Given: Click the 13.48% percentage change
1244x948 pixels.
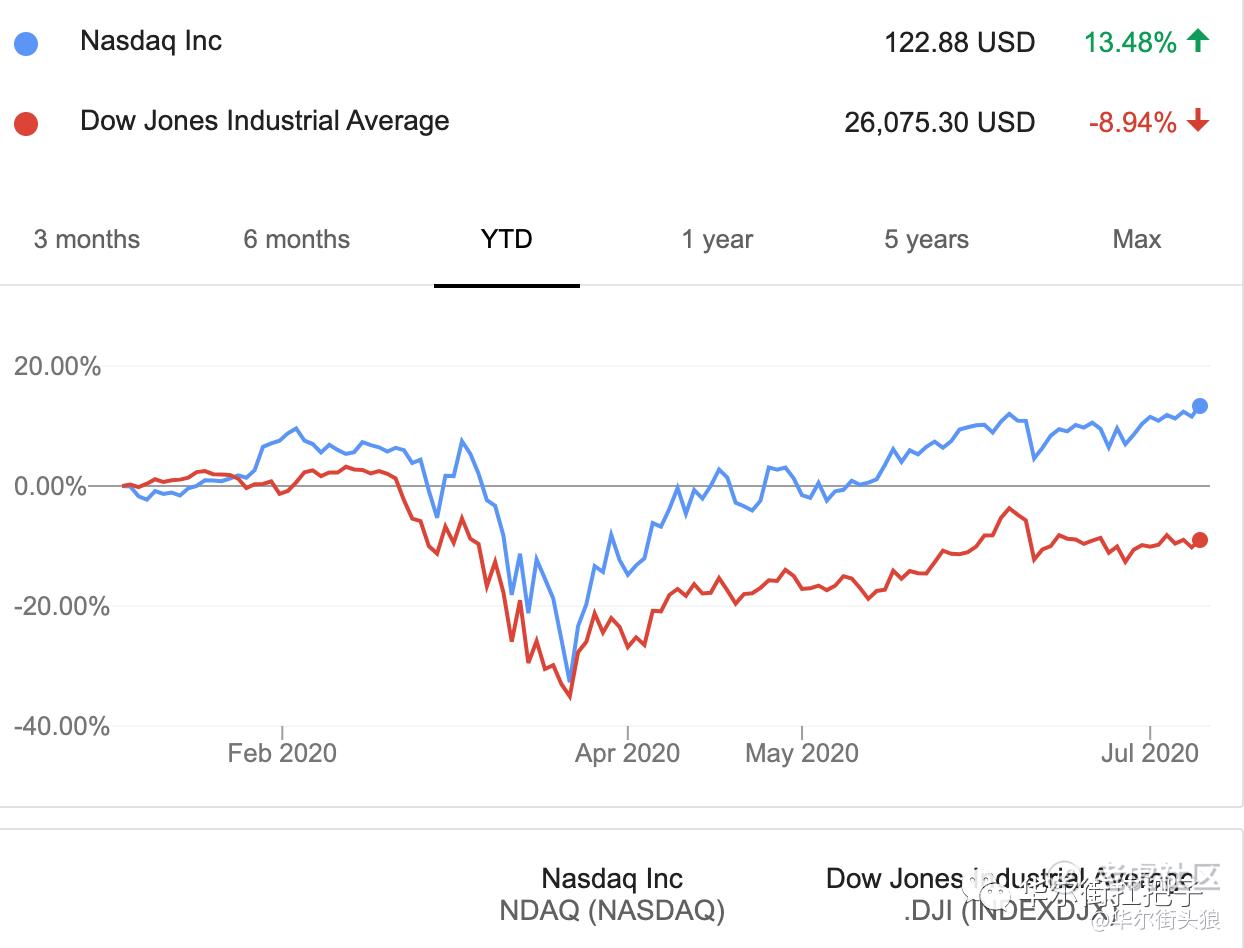Looking at the screenshot, I should click(x=1130, y=43).
